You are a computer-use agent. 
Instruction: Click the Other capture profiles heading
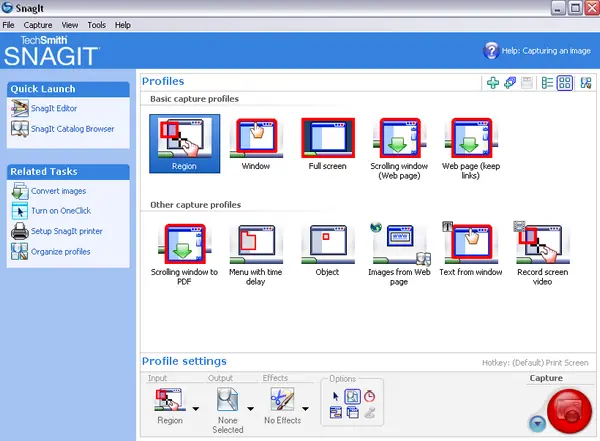(196, 205)
